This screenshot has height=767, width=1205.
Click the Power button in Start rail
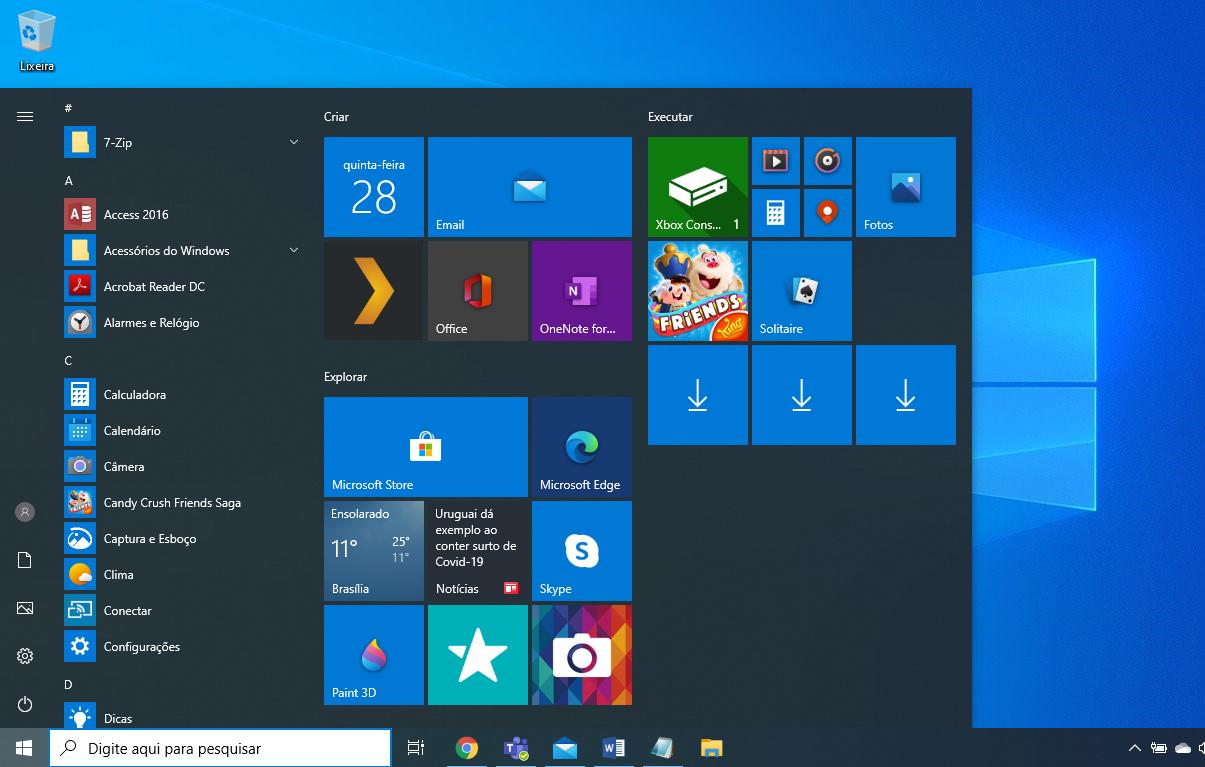25,704
